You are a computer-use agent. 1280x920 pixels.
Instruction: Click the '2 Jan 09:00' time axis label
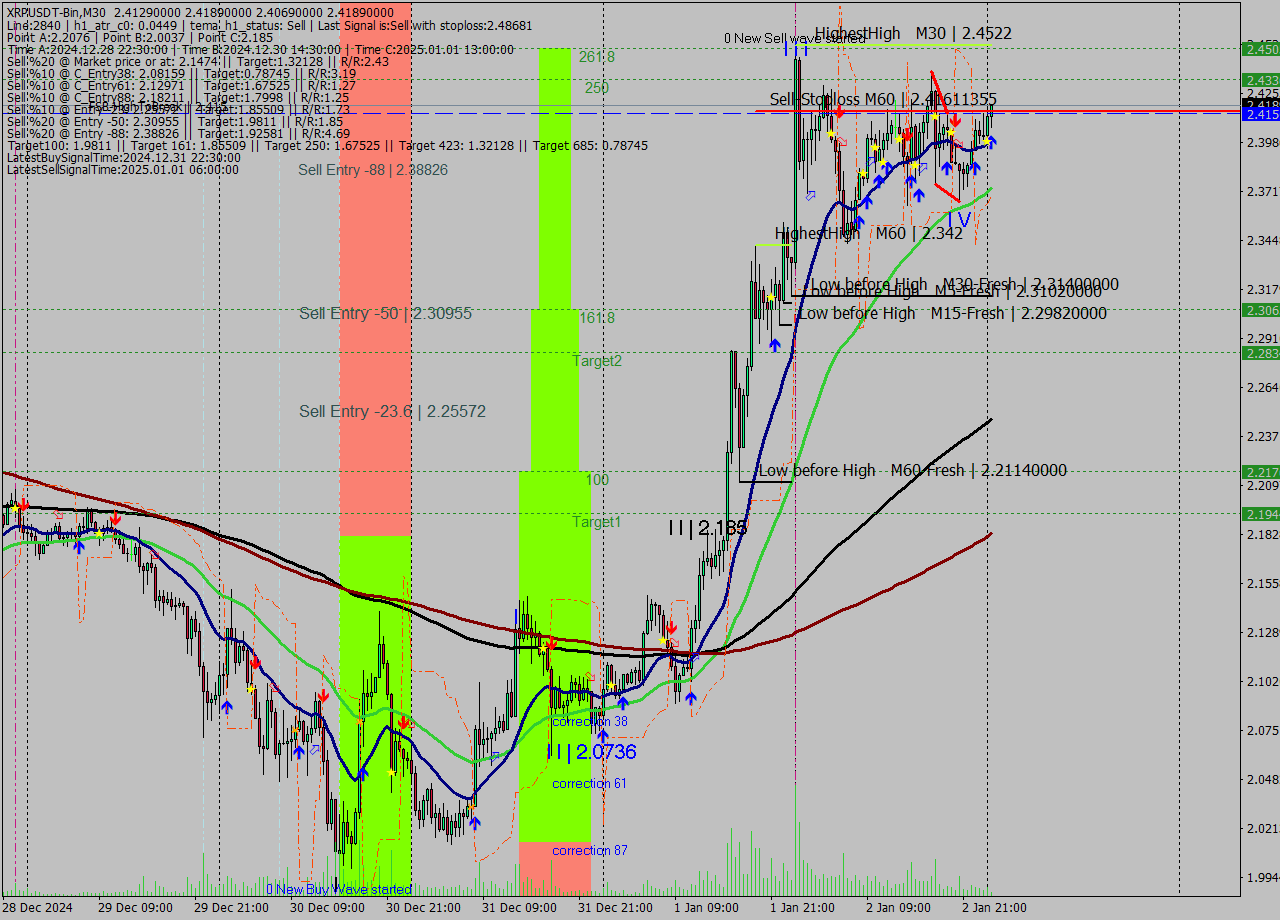(898, 908)
